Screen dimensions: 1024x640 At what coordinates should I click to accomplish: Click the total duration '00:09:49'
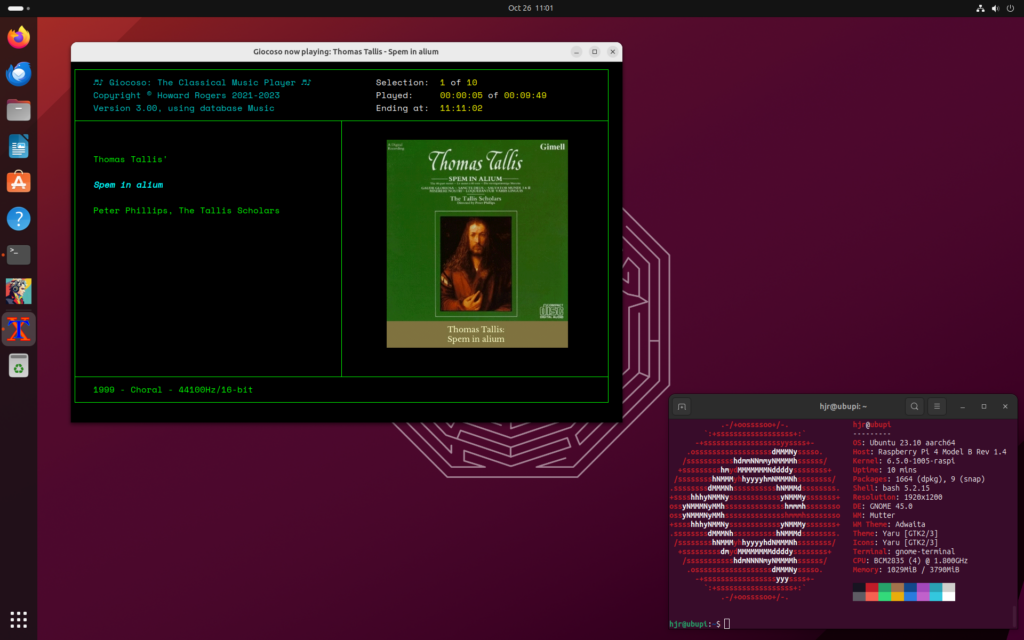click(x=525, y=95)
